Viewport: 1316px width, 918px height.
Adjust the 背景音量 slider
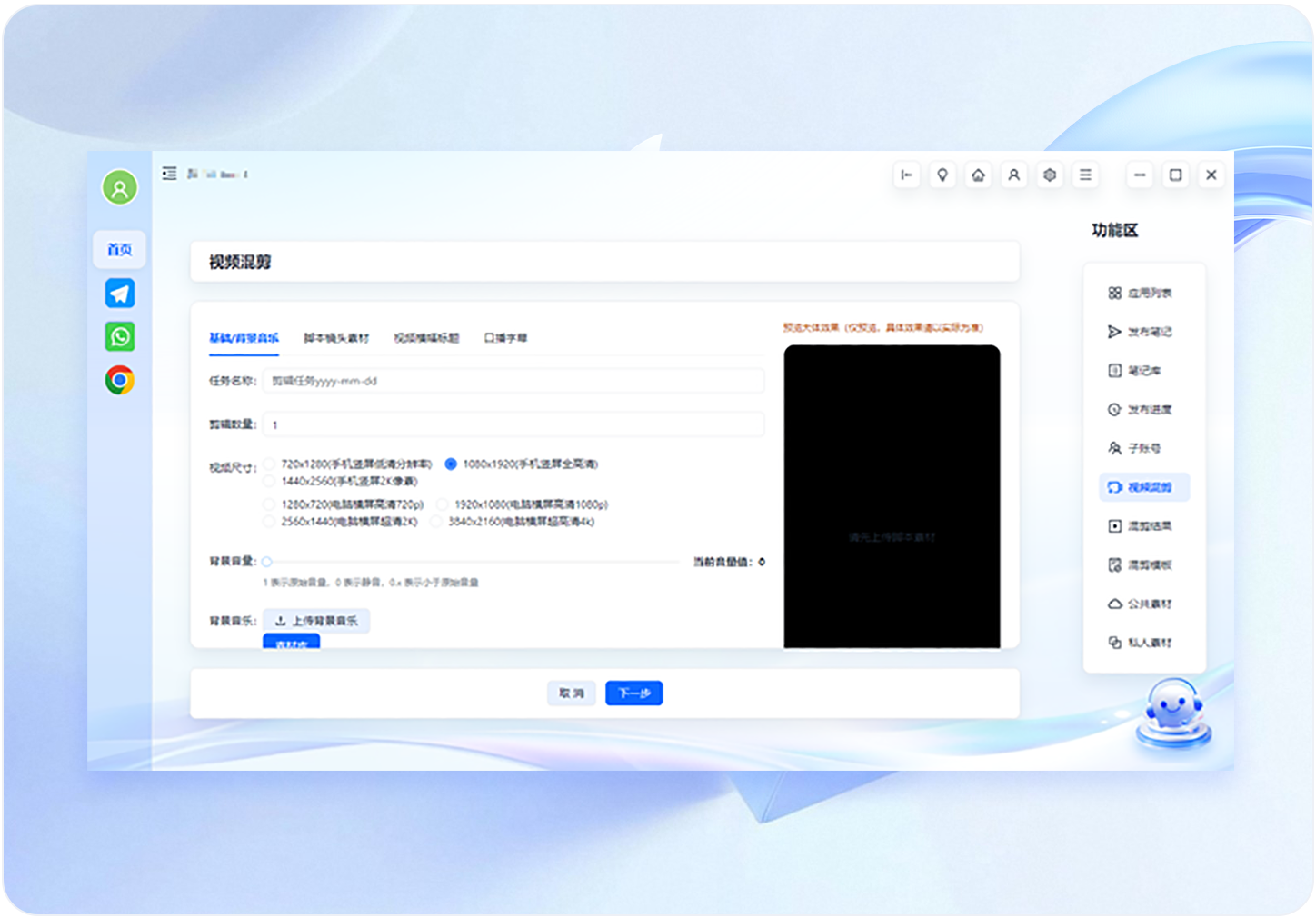(266, 562)
